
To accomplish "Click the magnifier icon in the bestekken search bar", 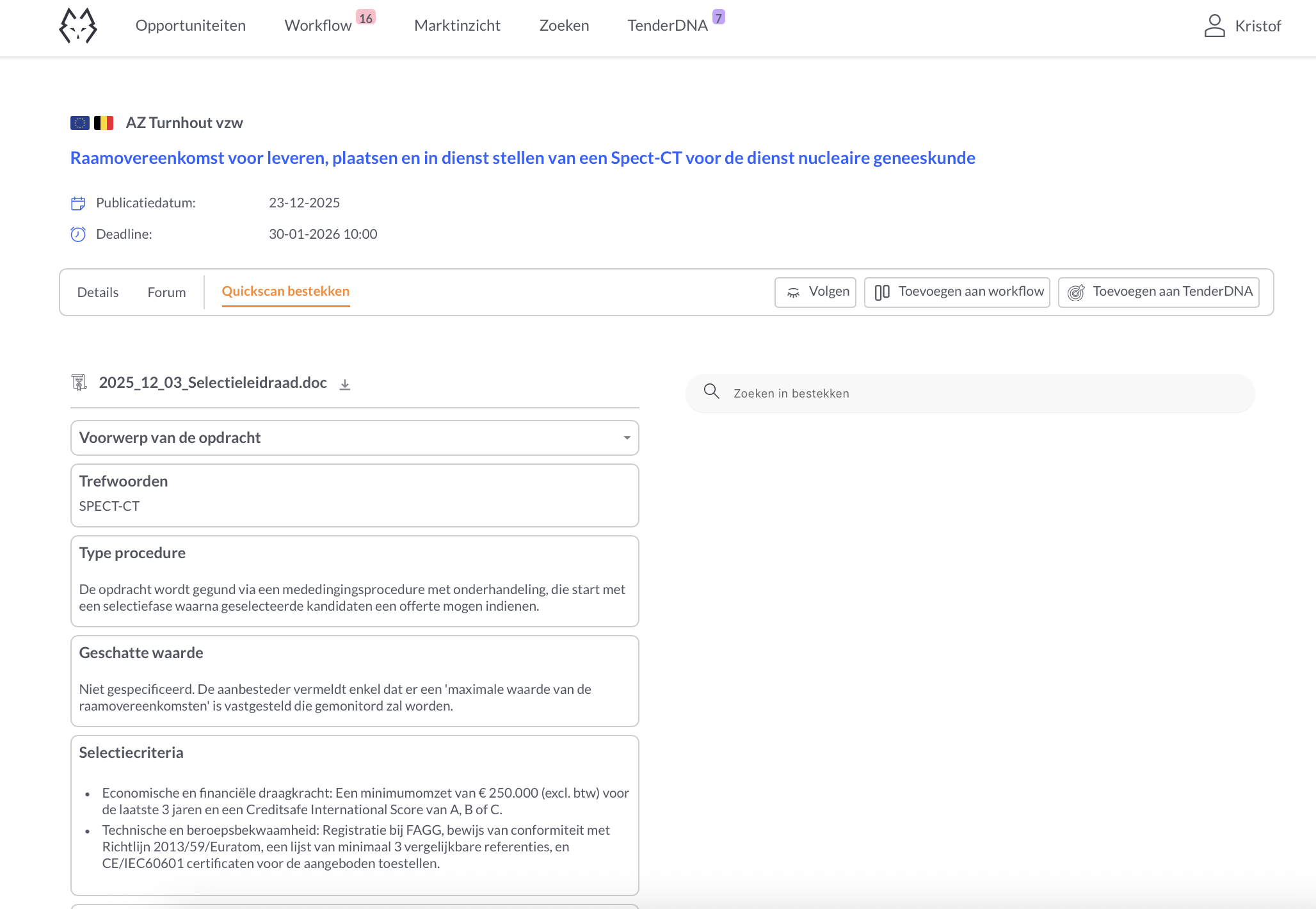I will (x=712, y=392).
